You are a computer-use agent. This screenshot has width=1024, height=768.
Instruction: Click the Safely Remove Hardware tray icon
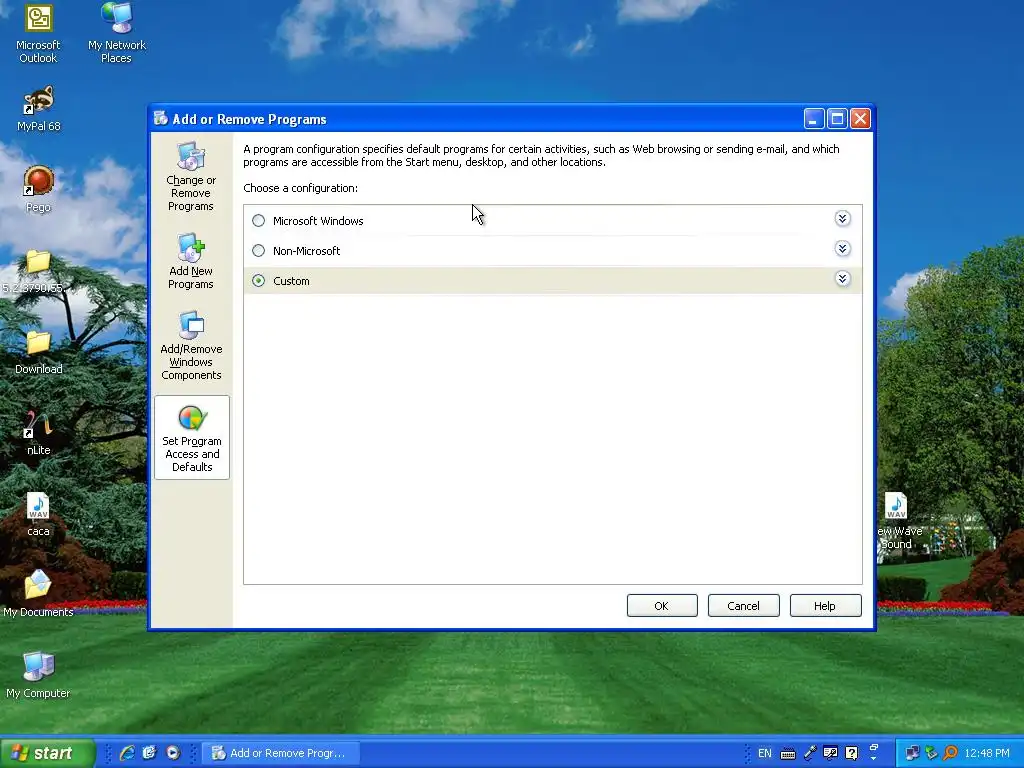[x=932, y=753]
